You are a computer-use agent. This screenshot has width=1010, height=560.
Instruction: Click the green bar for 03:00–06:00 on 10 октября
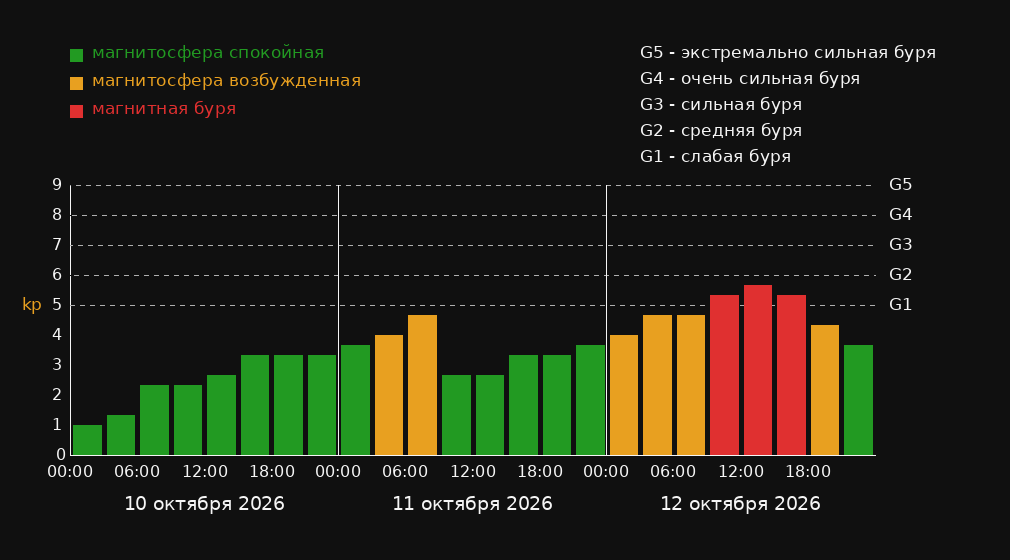pyautogui.click(x=121, y=435)
